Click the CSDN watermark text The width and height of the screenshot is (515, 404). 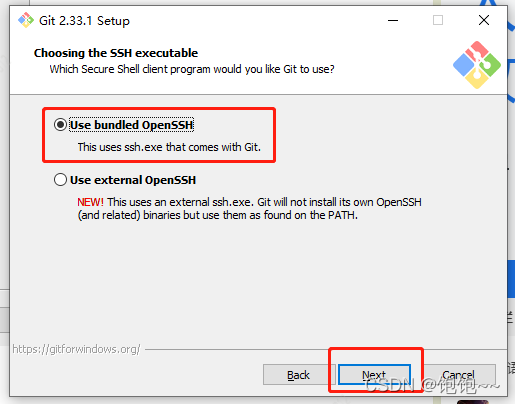pyautogui.click(x=432, y=385)
